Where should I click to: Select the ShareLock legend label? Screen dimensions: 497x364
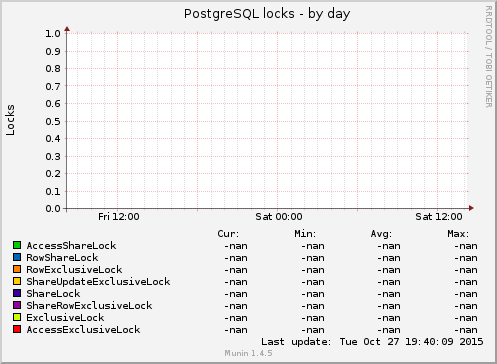click(x=53, y=294)
